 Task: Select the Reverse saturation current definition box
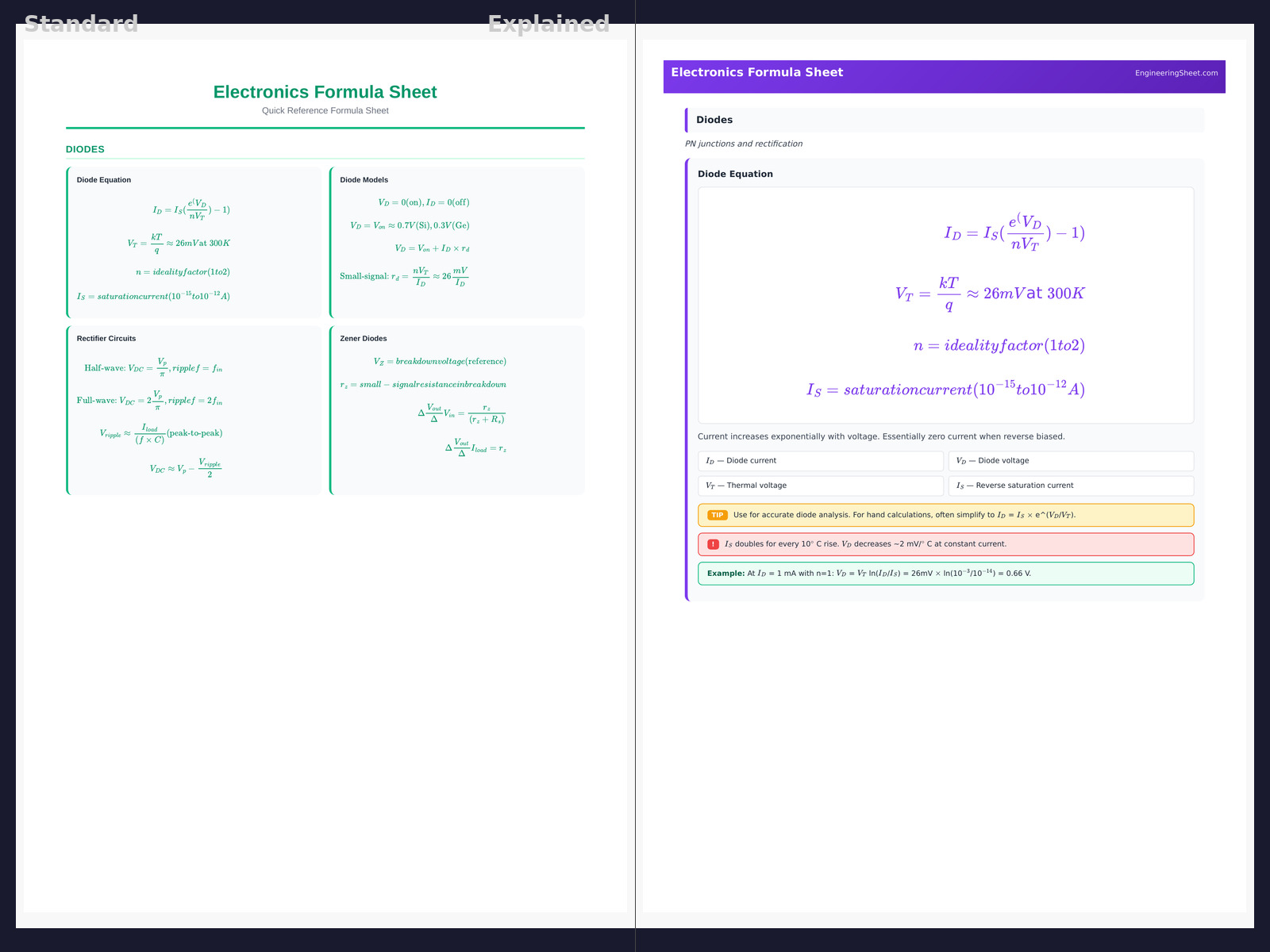point(1070,486)
